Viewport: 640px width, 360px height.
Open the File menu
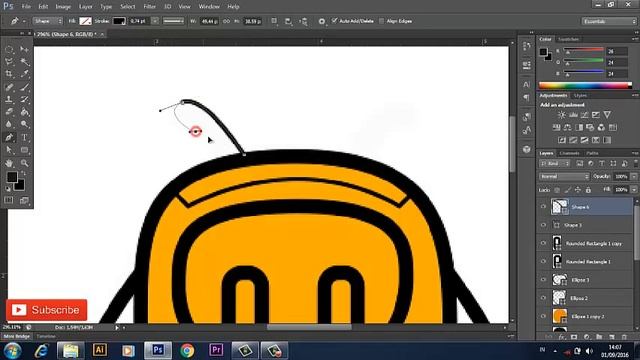26,7
